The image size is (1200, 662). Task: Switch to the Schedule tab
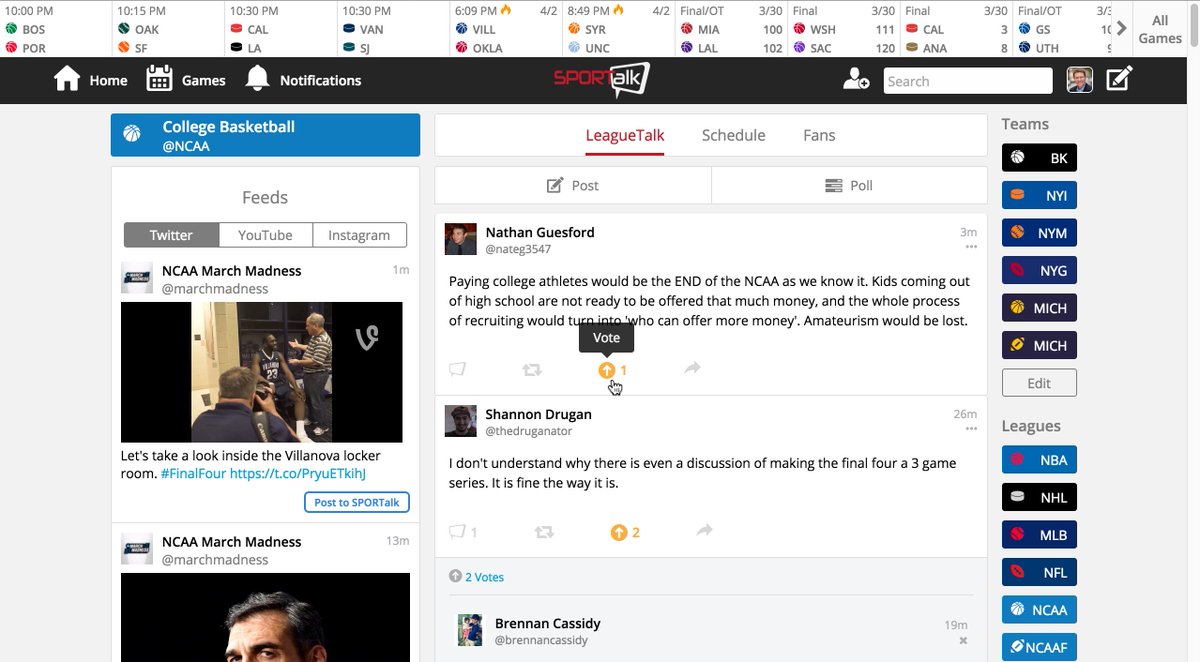(x=733, y=135)
